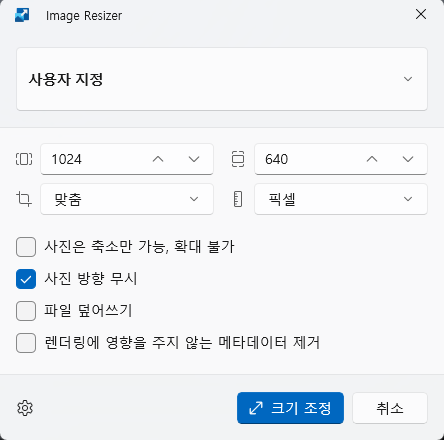Click the ruler unit icon
This screenshot has height=440, width=444.
tap(238, 199)
